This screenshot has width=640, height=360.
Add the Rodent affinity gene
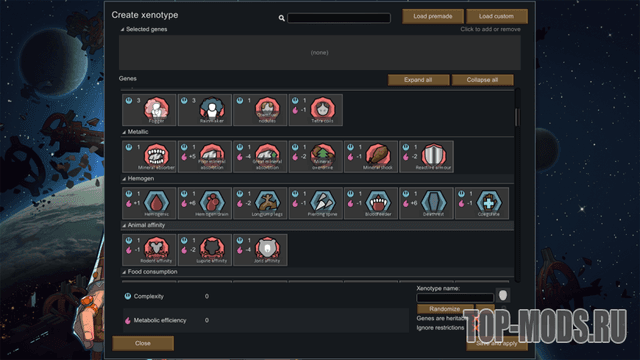click(149, 250)
